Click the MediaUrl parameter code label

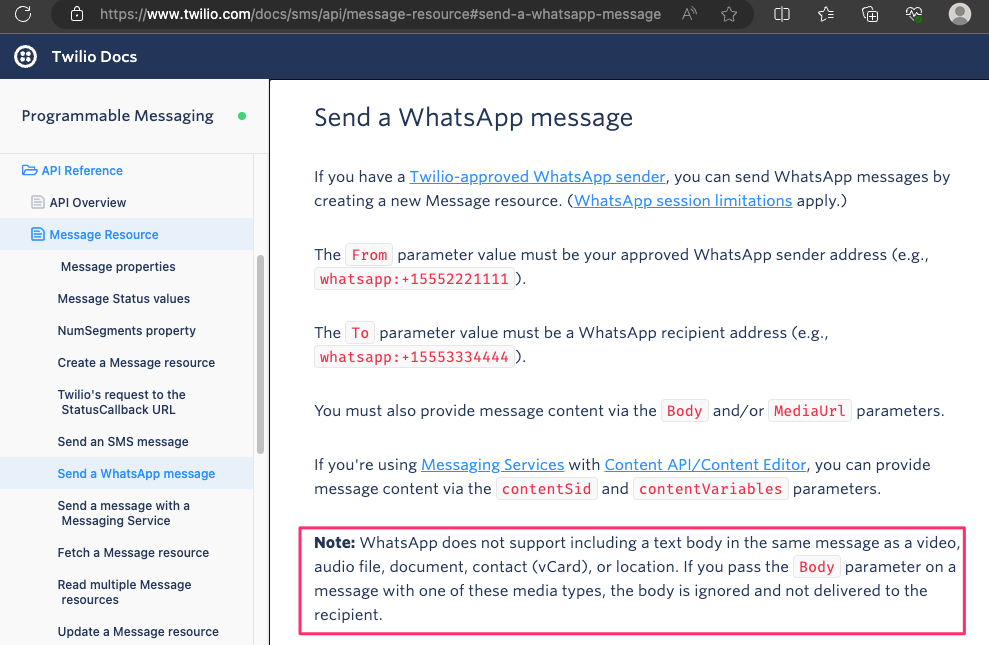click(810, 411)
